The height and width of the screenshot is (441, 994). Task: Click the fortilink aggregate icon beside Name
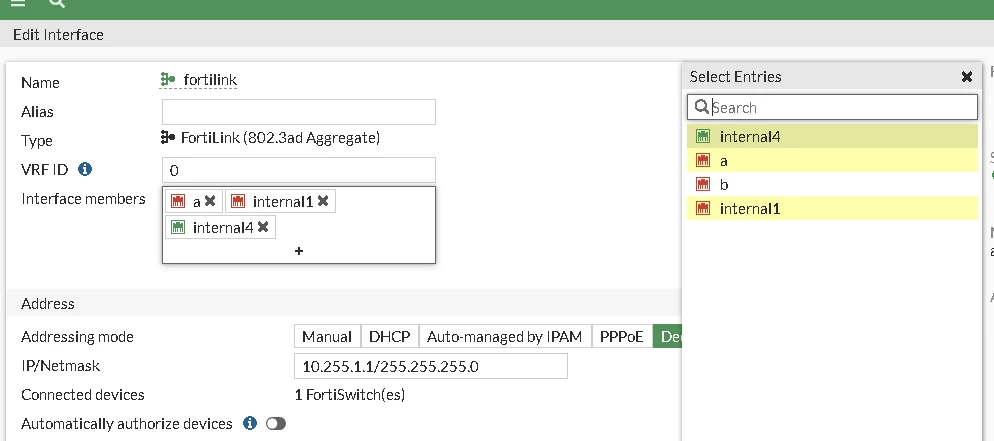168,79
